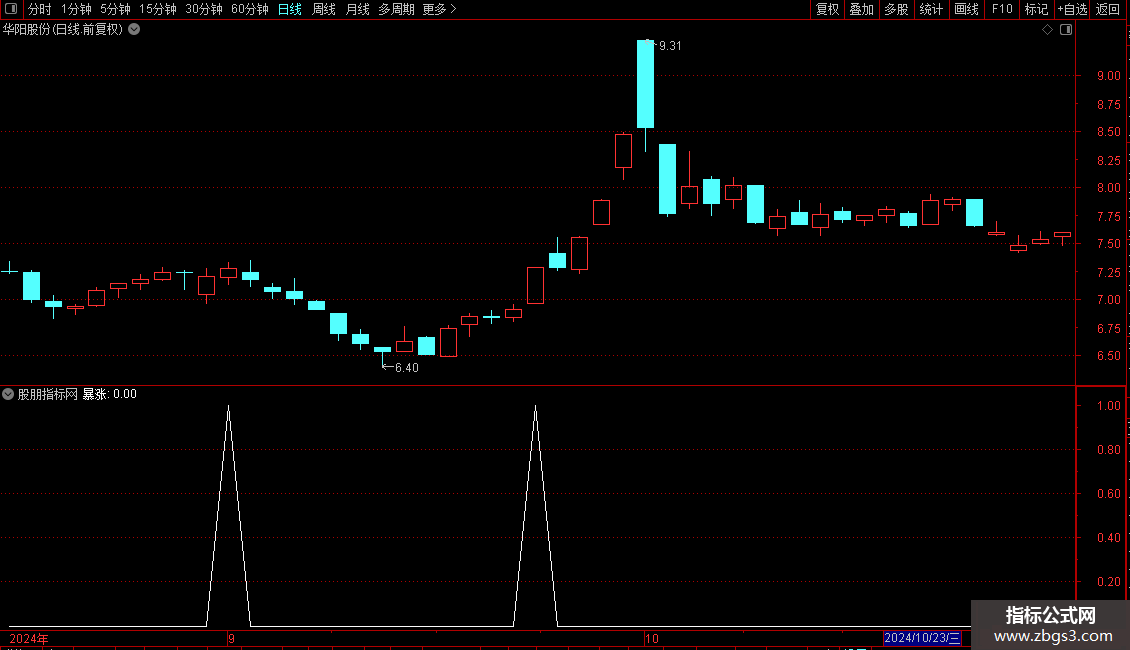Switch to 30分钟 timeframe
The height and width of the screenshot is (650, 1130).
click(203, 9)
